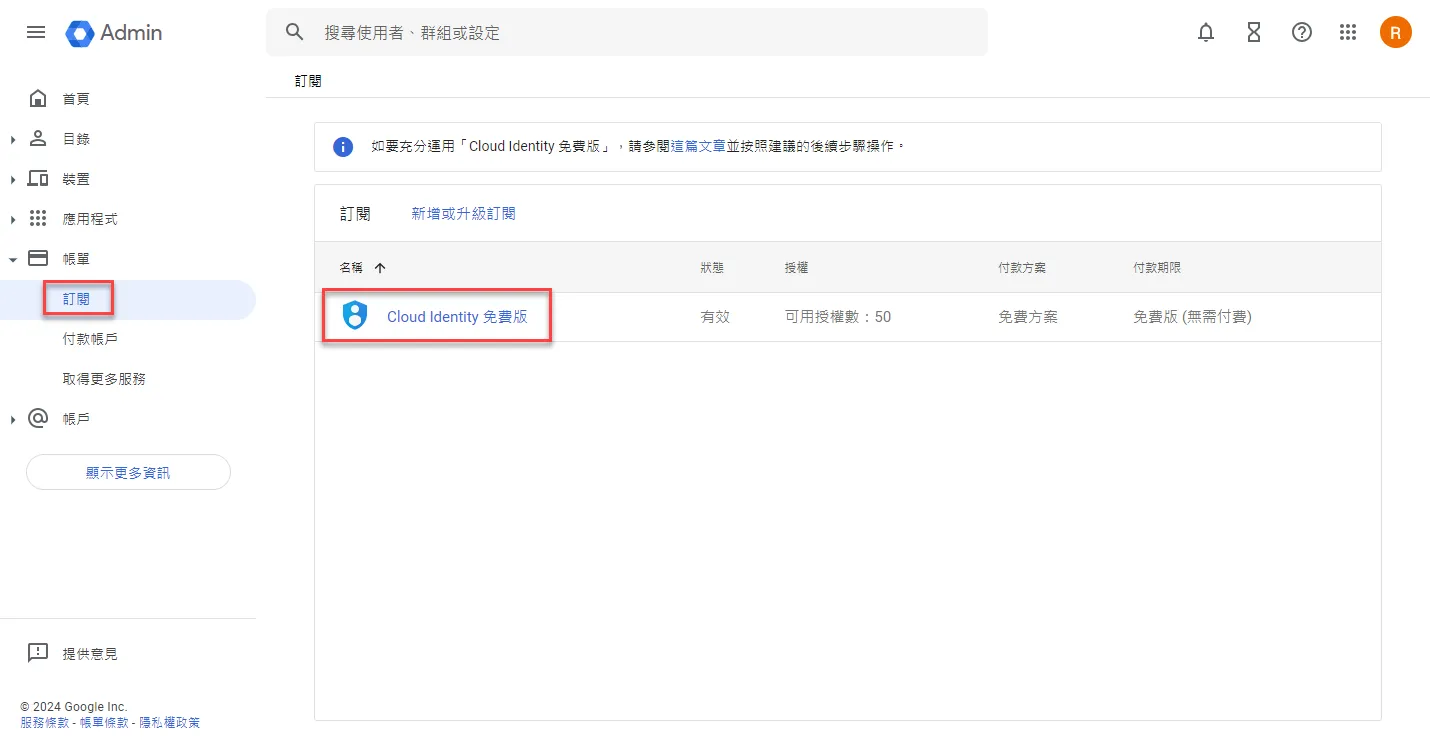The height and width of the screenshot is (743, 1430).
Task: Collapse the 帳單 section arrow
Action: pos(13,259)
